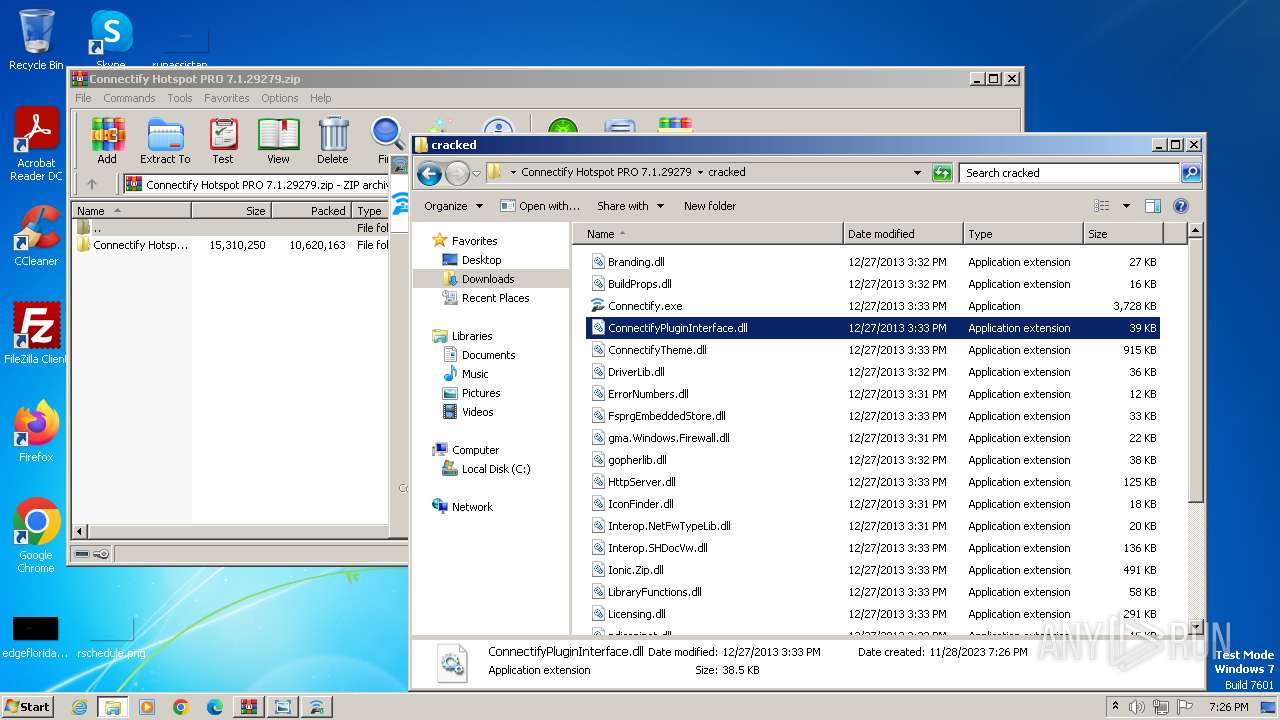Screen dimensions: 1280x720
Task: Sort Explorer files by Type column
Action: pyautogui.click(x=1024, y=234)
